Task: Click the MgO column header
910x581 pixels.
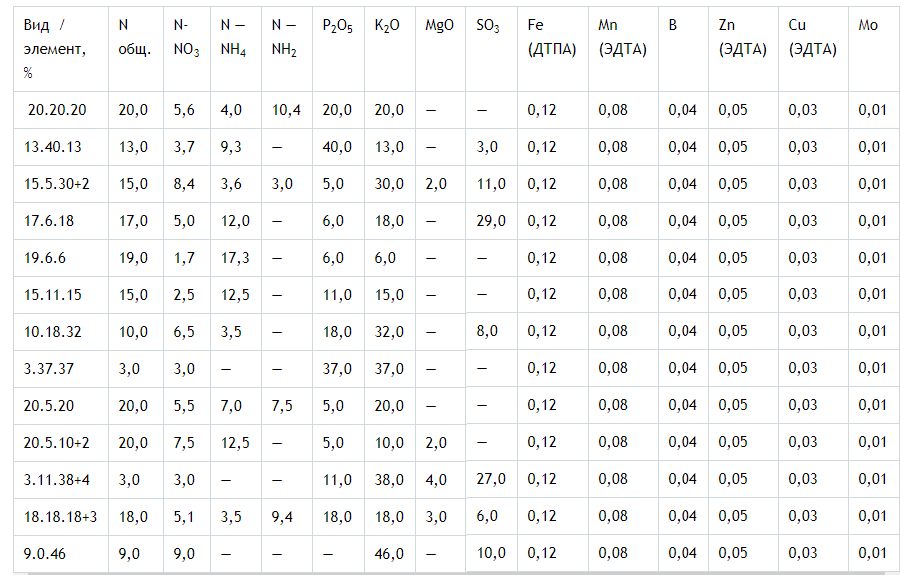Action: [439, 25]
